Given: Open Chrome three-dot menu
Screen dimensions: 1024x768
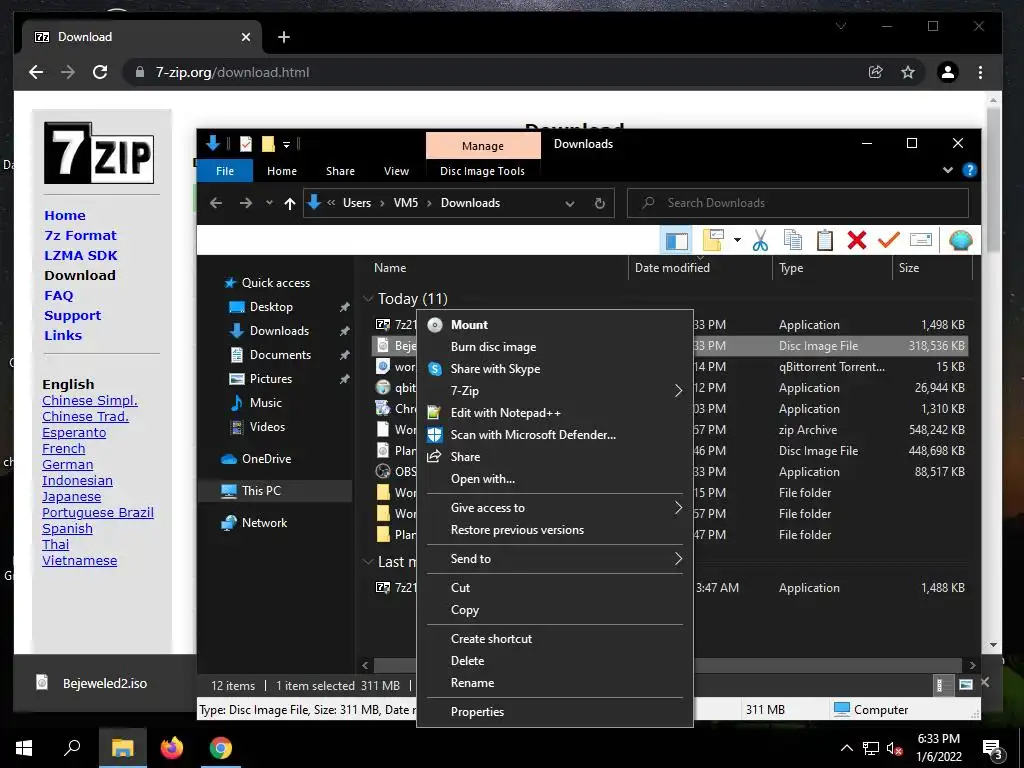Looking at the screenshot, I should pos(980,72).
